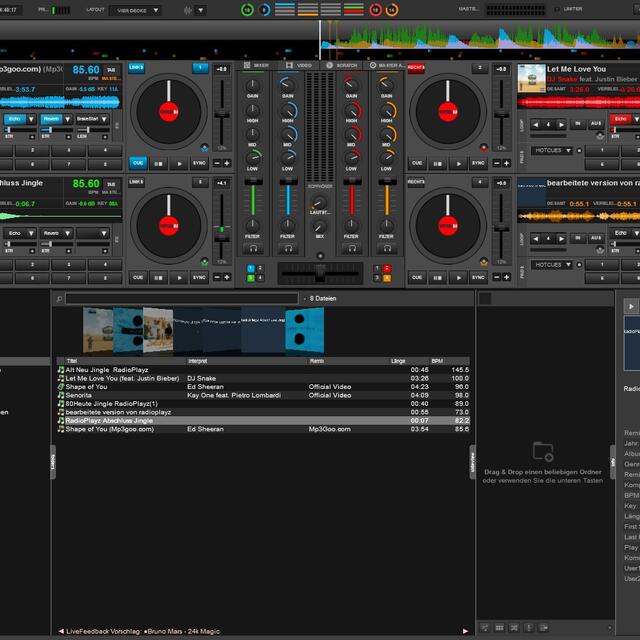Viewport: 640px width, 640px height.
Task: Toggle the loop IN button on deck 2
Action: [x=577, y=125]
